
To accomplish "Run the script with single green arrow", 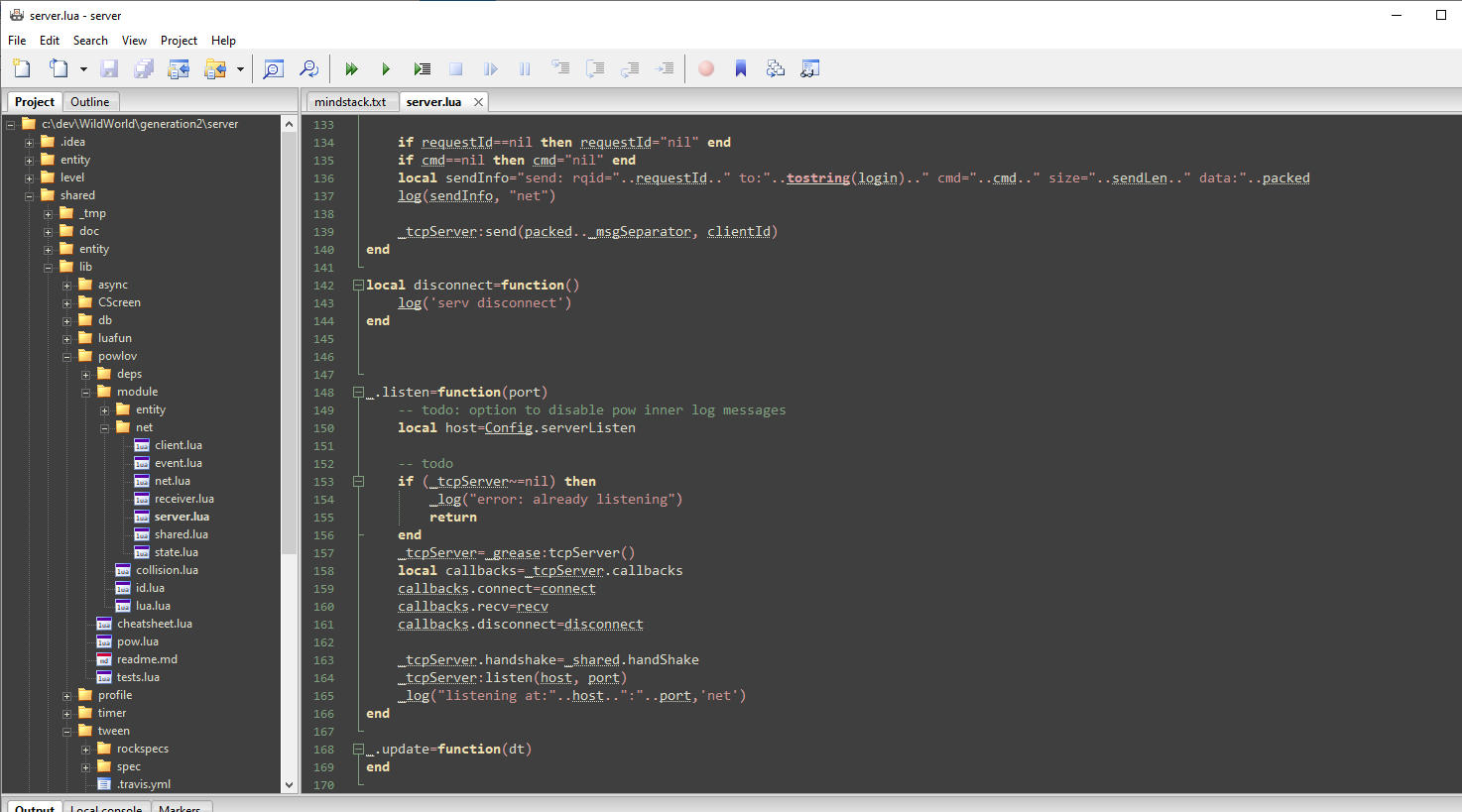I will pyautogui.click(x=386, y=68).
